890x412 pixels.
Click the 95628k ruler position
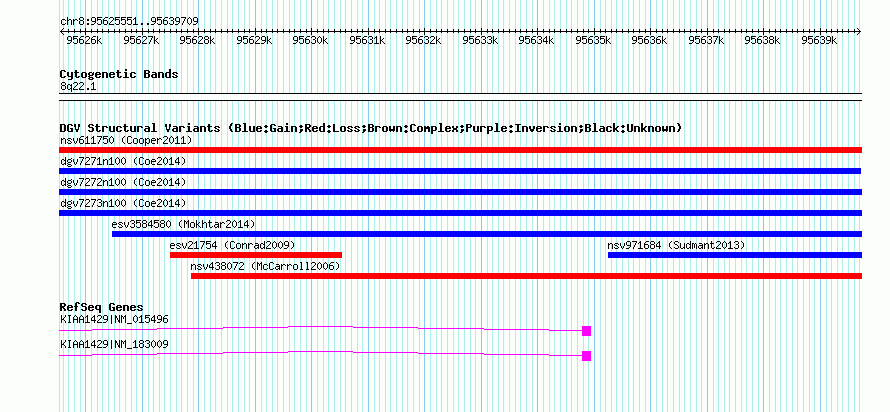click(x=197, y=40)
